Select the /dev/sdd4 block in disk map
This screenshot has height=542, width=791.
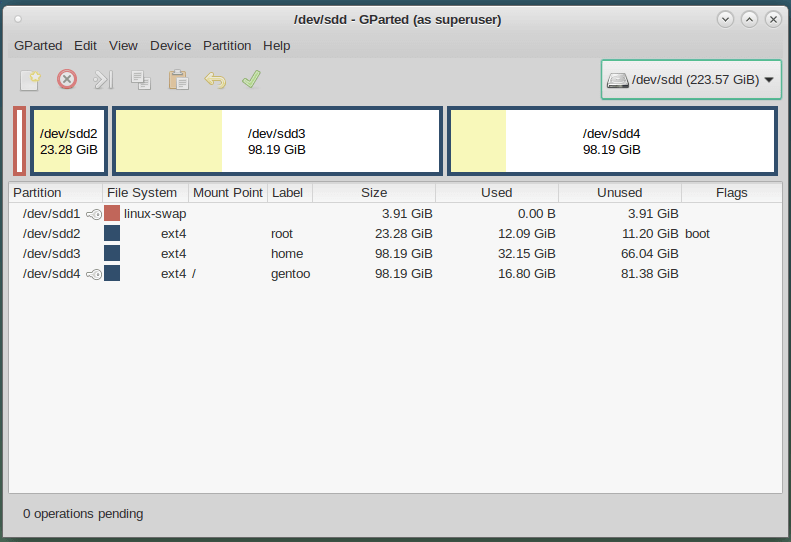(611, 141)
